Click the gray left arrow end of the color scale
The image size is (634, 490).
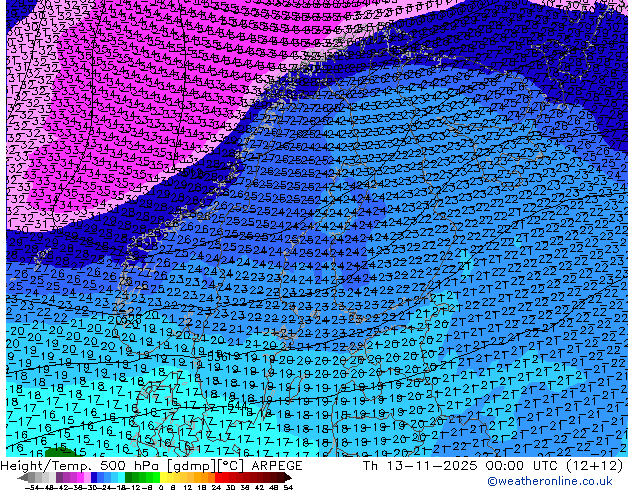click(x=23, y=477)
